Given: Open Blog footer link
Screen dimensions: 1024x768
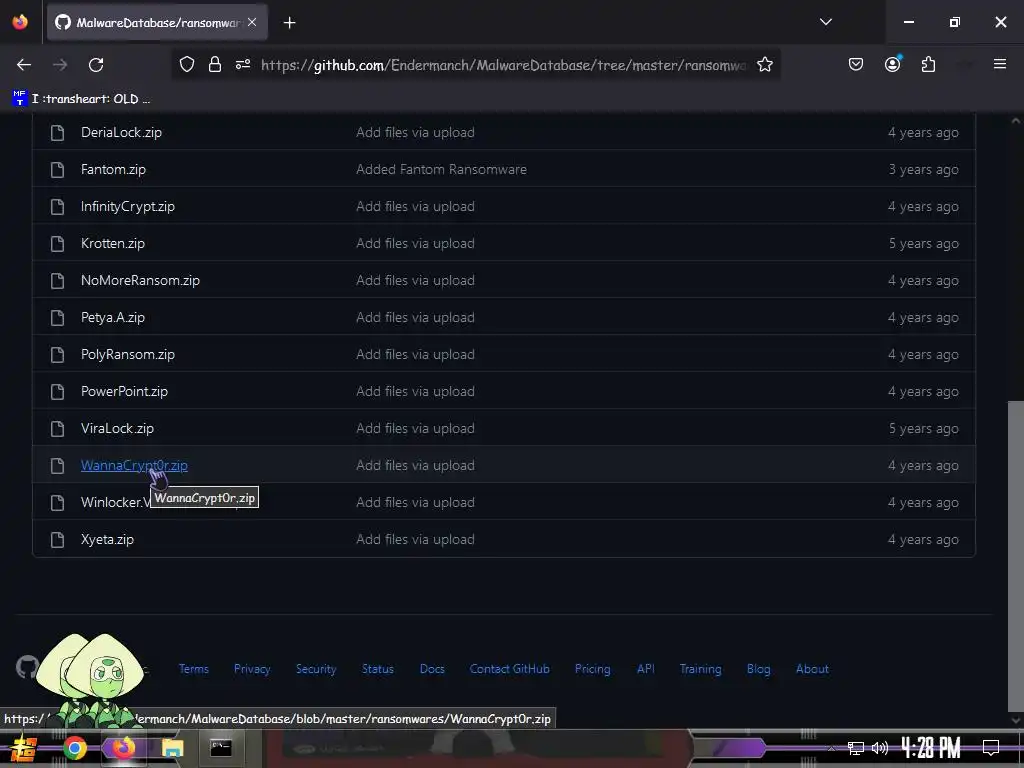Looking at the screenshot, I should pyautogui.click(x=759, y=669).
